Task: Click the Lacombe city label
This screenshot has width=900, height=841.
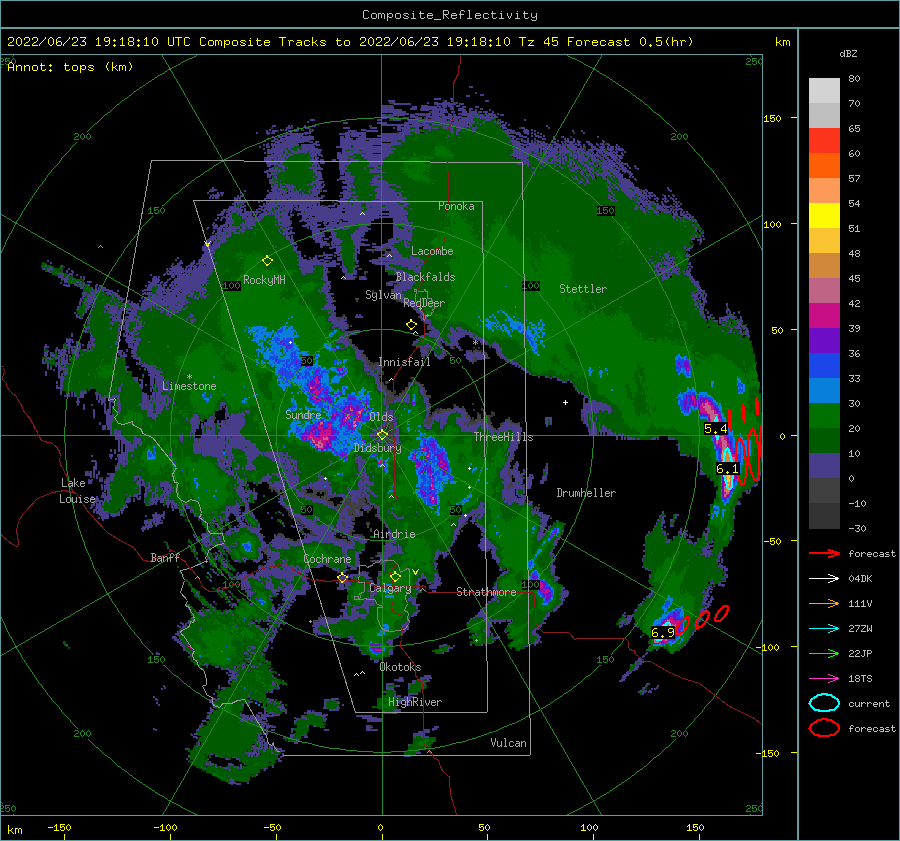Action: [432, 251]
